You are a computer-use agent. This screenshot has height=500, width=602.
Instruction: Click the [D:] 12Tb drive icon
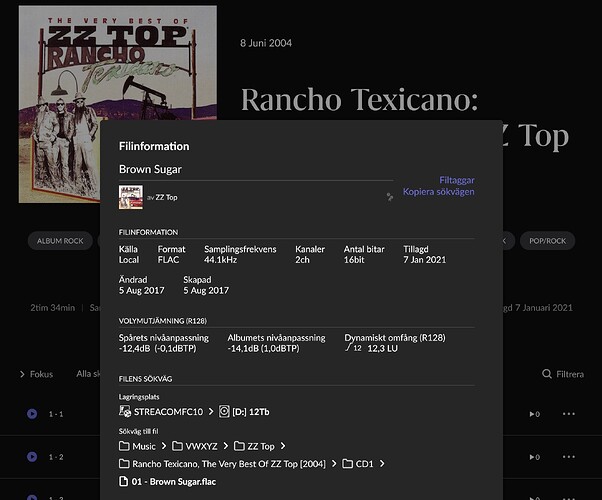224,411
